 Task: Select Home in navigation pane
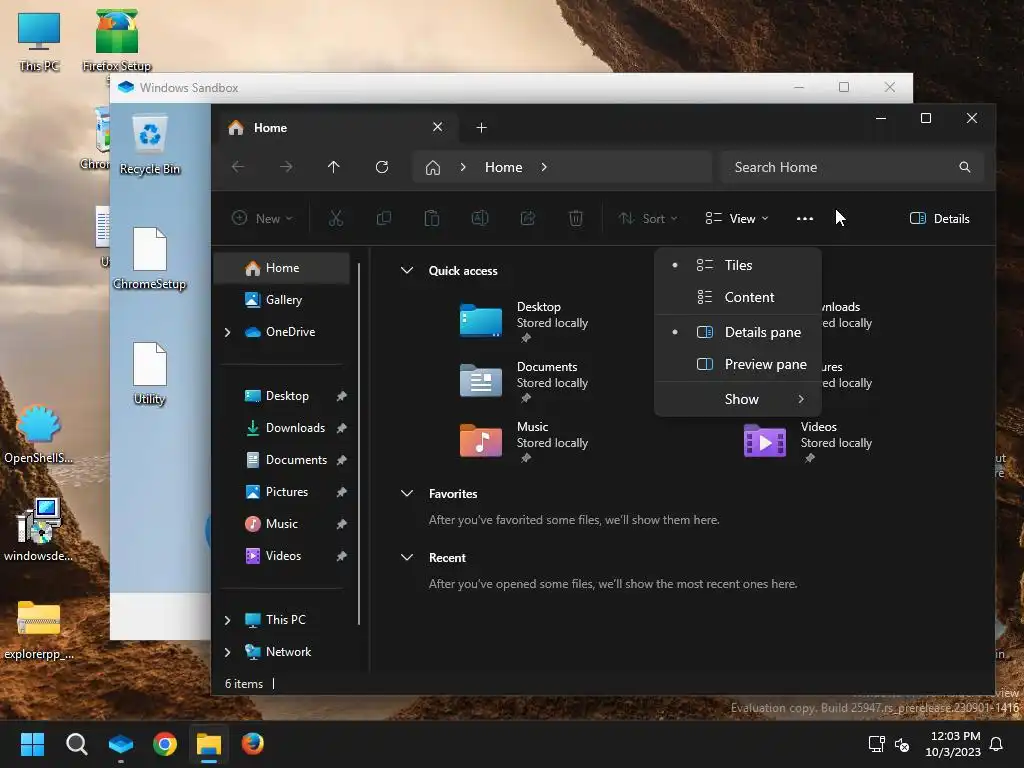tap(282, 268)
